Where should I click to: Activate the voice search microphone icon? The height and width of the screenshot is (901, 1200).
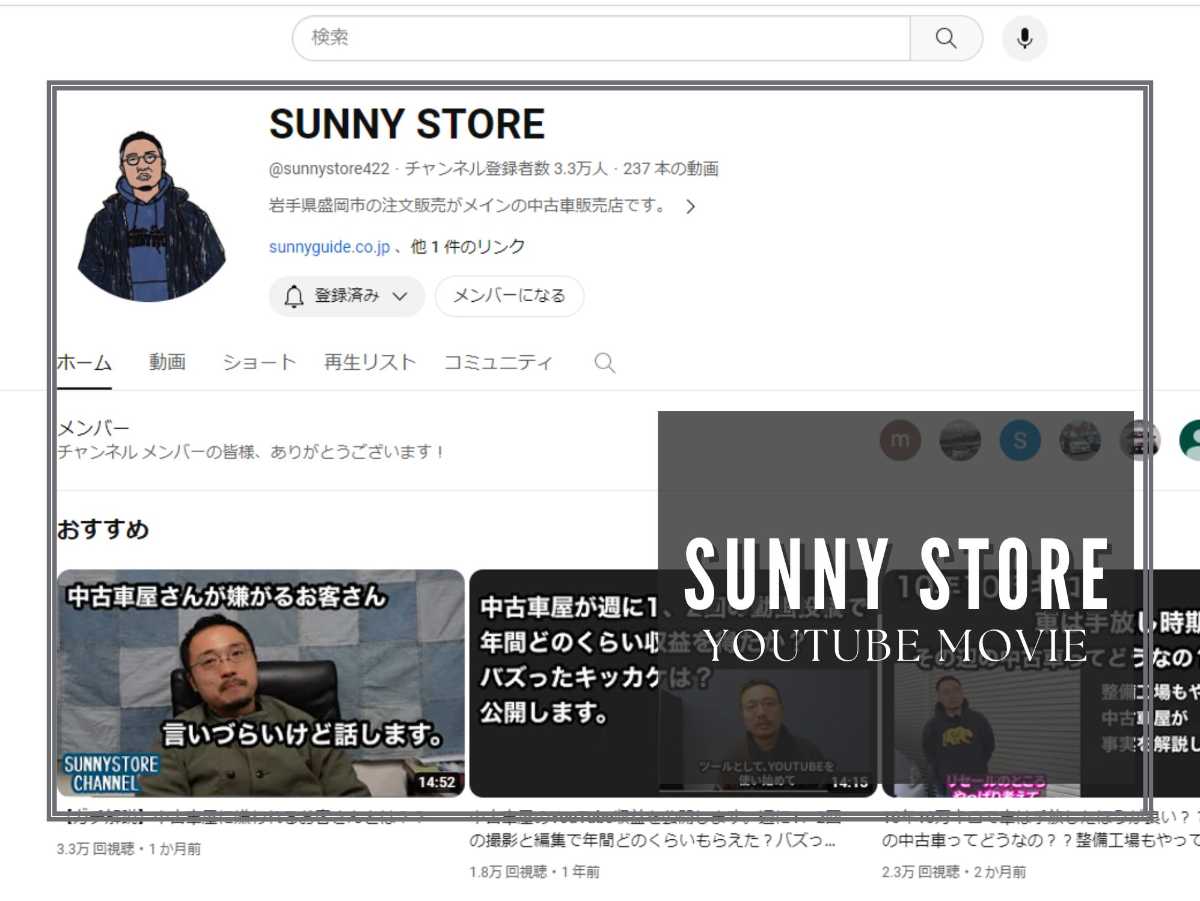(x=1023, y=38)
